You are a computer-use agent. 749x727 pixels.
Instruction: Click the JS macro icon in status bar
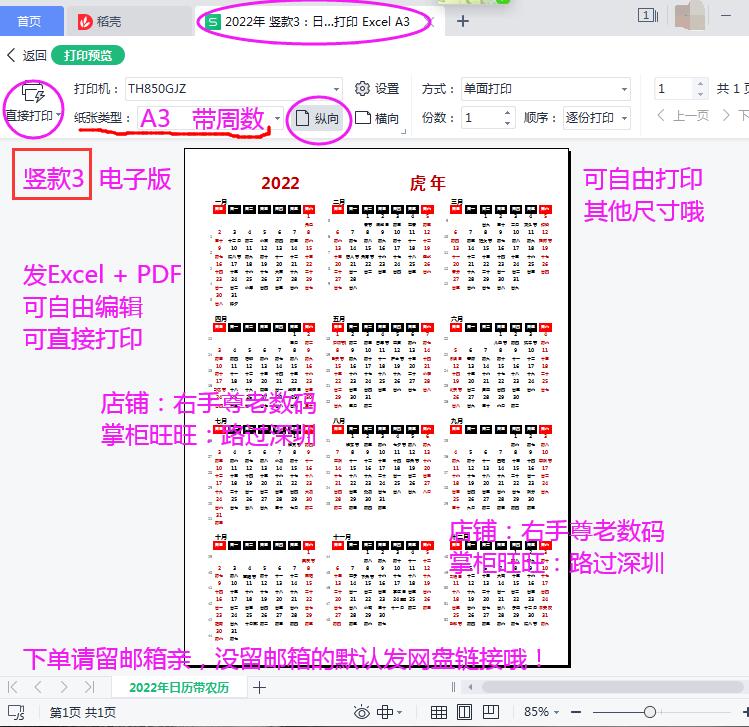(x=17, y=712)
